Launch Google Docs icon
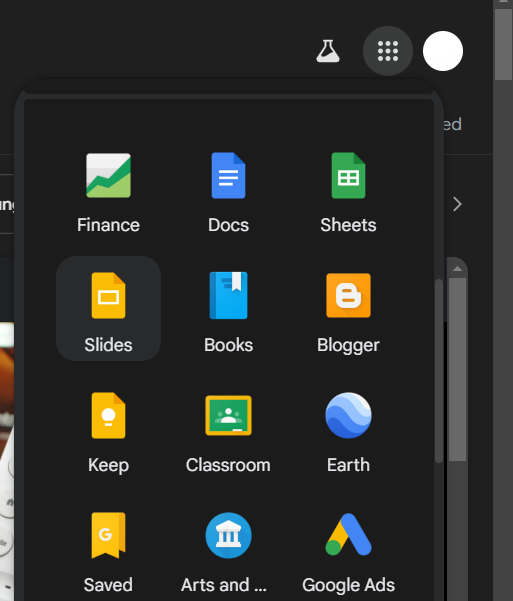513x601 pixels. [x=229, y=176]
